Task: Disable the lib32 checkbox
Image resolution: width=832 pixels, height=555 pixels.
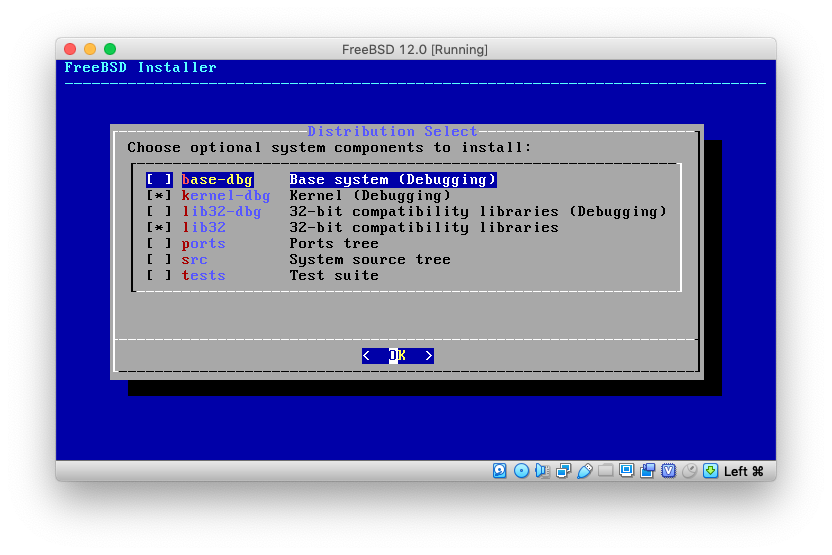Action: coord(159,228)
